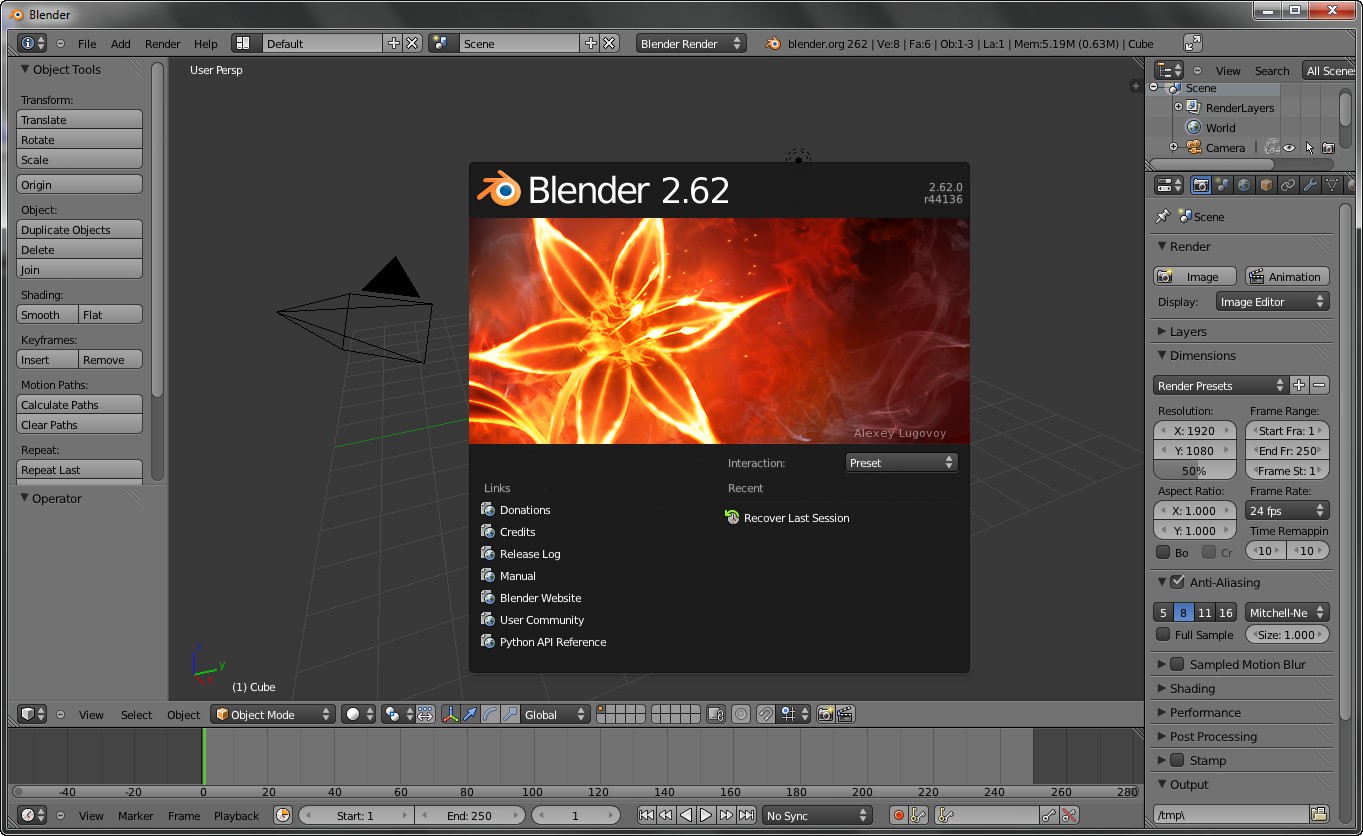Open the timeline Marker menu
The image size is (1363, 836).
136,816
